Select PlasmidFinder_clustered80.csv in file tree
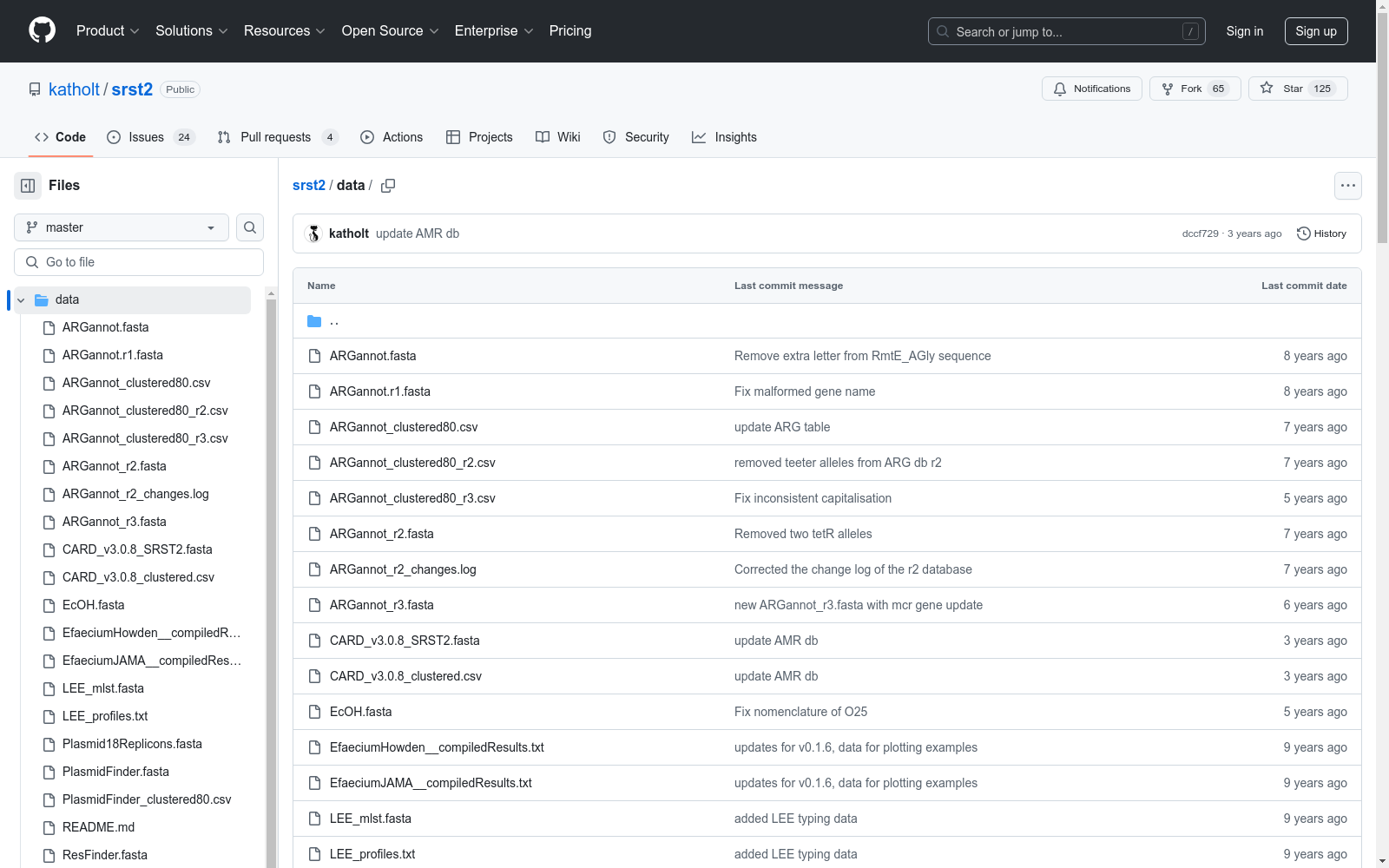The image size is (1389, 868). click(147, 799)
